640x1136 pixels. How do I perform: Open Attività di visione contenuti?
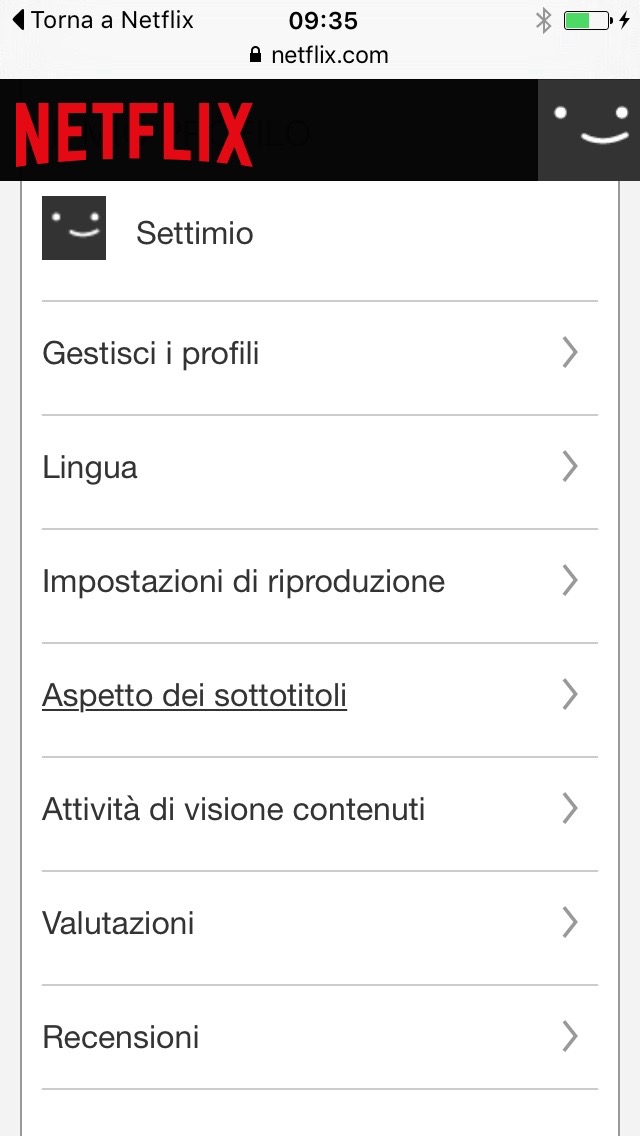pyautogui.click(x=233, y=810)
